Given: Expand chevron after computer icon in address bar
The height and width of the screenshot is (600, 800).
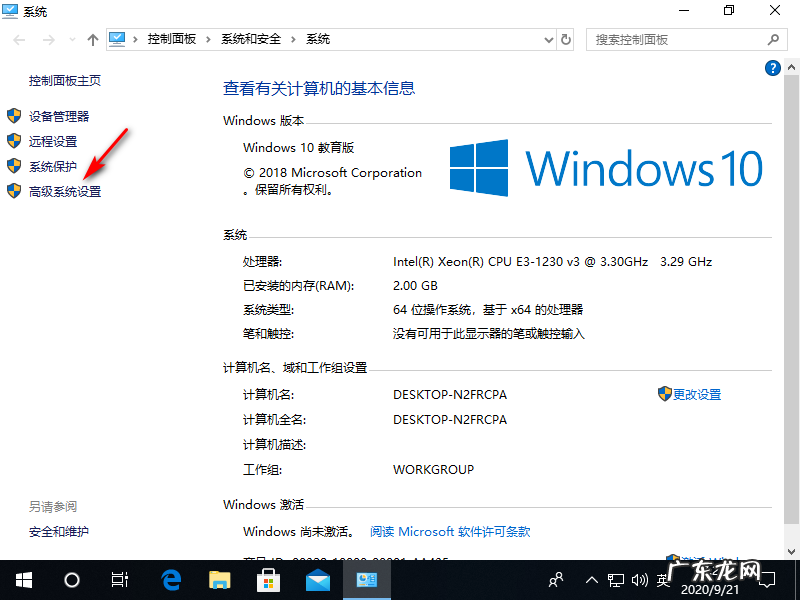Looking at the screenshot, I should [135, 40].
